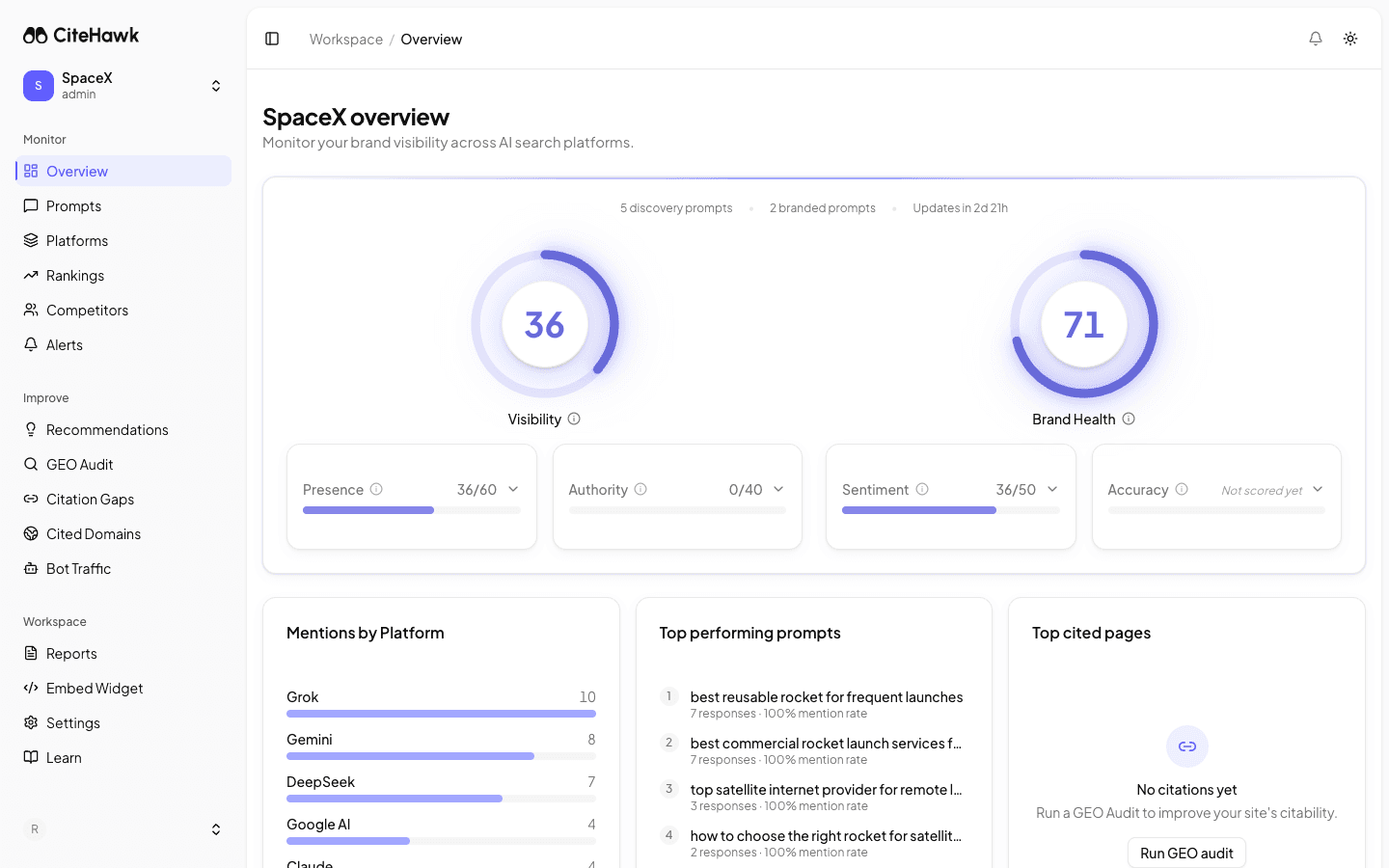The width and height of the screenshot is (1389, 868).
Task: Click the Presence info icon
Action: pos(376,489)
